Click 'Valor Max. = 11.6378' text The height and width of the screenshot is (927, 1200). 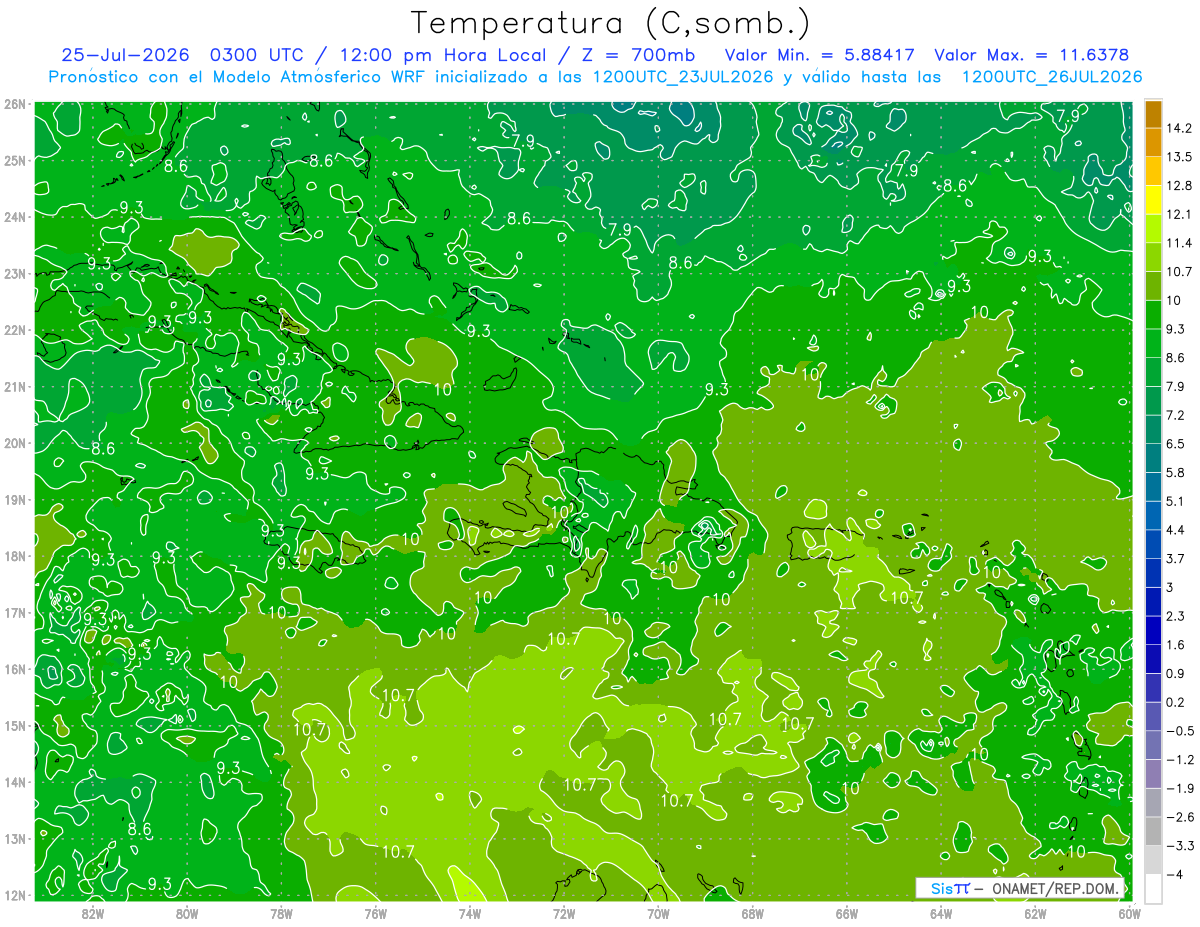1030,55
